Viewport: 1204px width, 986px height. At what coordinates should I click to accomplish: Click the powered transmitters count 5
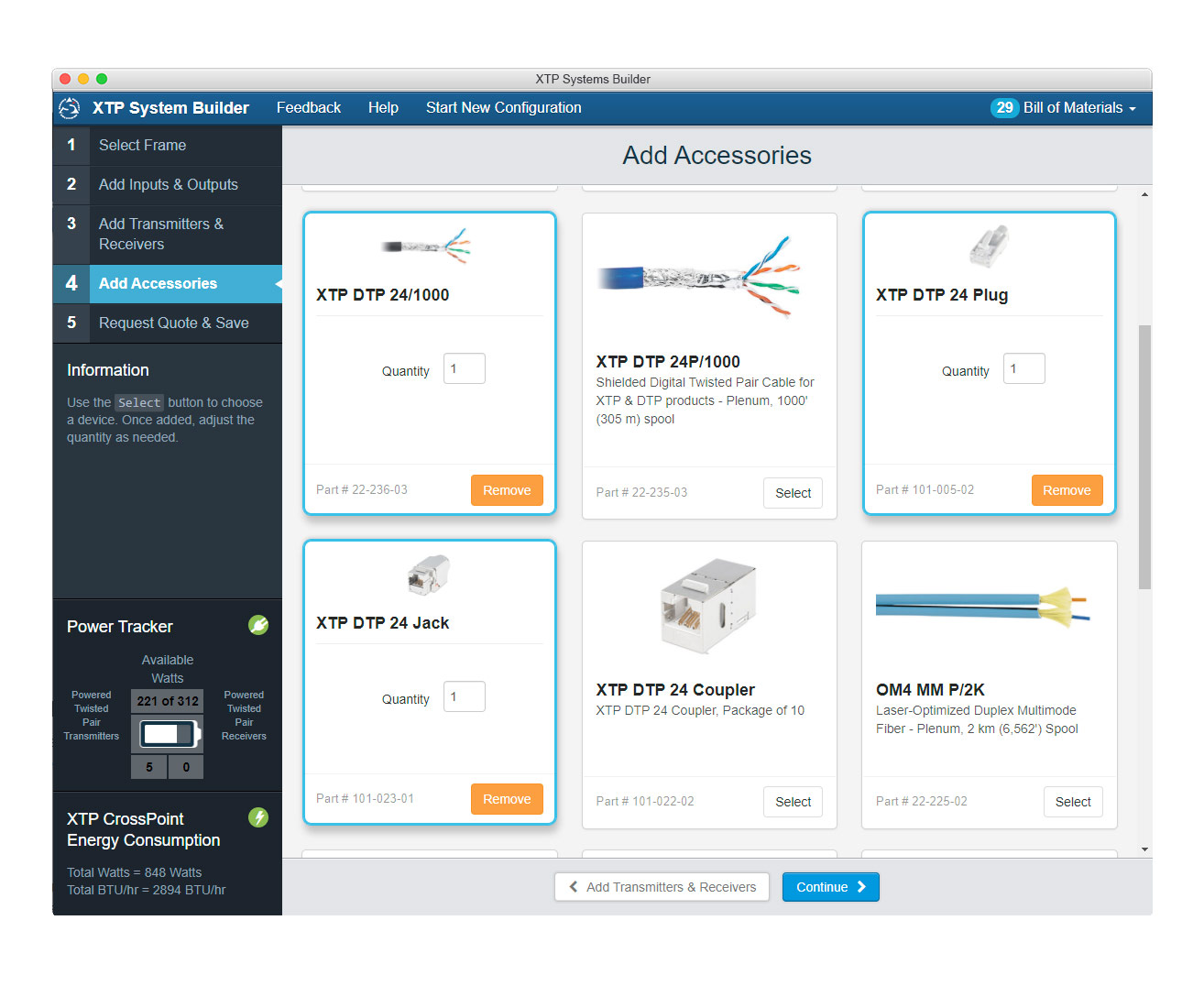pyautogui.click(x=149, y=767)
